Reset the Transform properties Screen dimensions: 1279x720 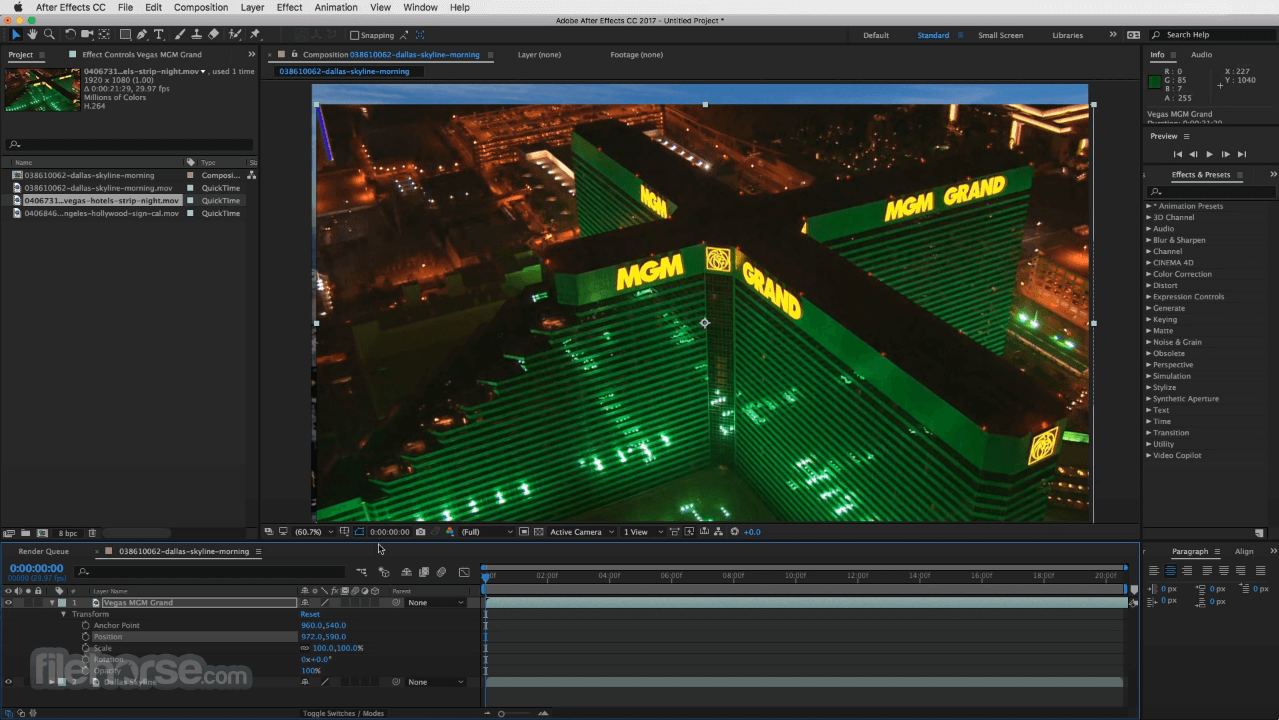coord(310,614)
